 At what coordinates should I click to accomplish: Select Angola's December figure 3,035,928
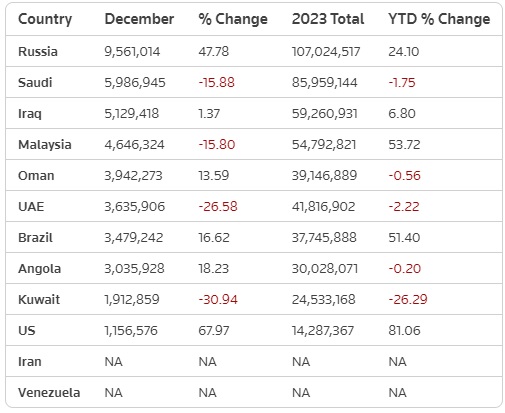pos(134,269)
